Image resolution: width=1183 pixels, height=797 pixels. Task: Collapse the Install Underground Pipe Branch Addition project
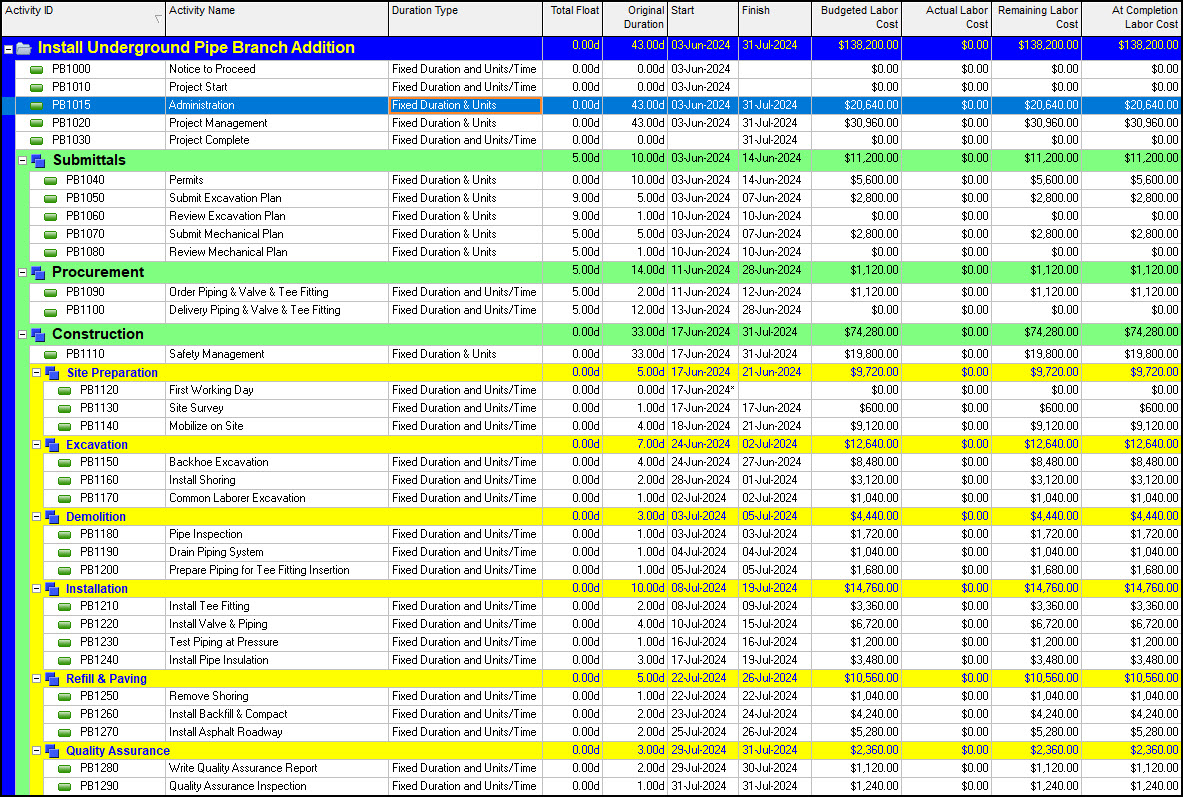(x=8, y=48)
